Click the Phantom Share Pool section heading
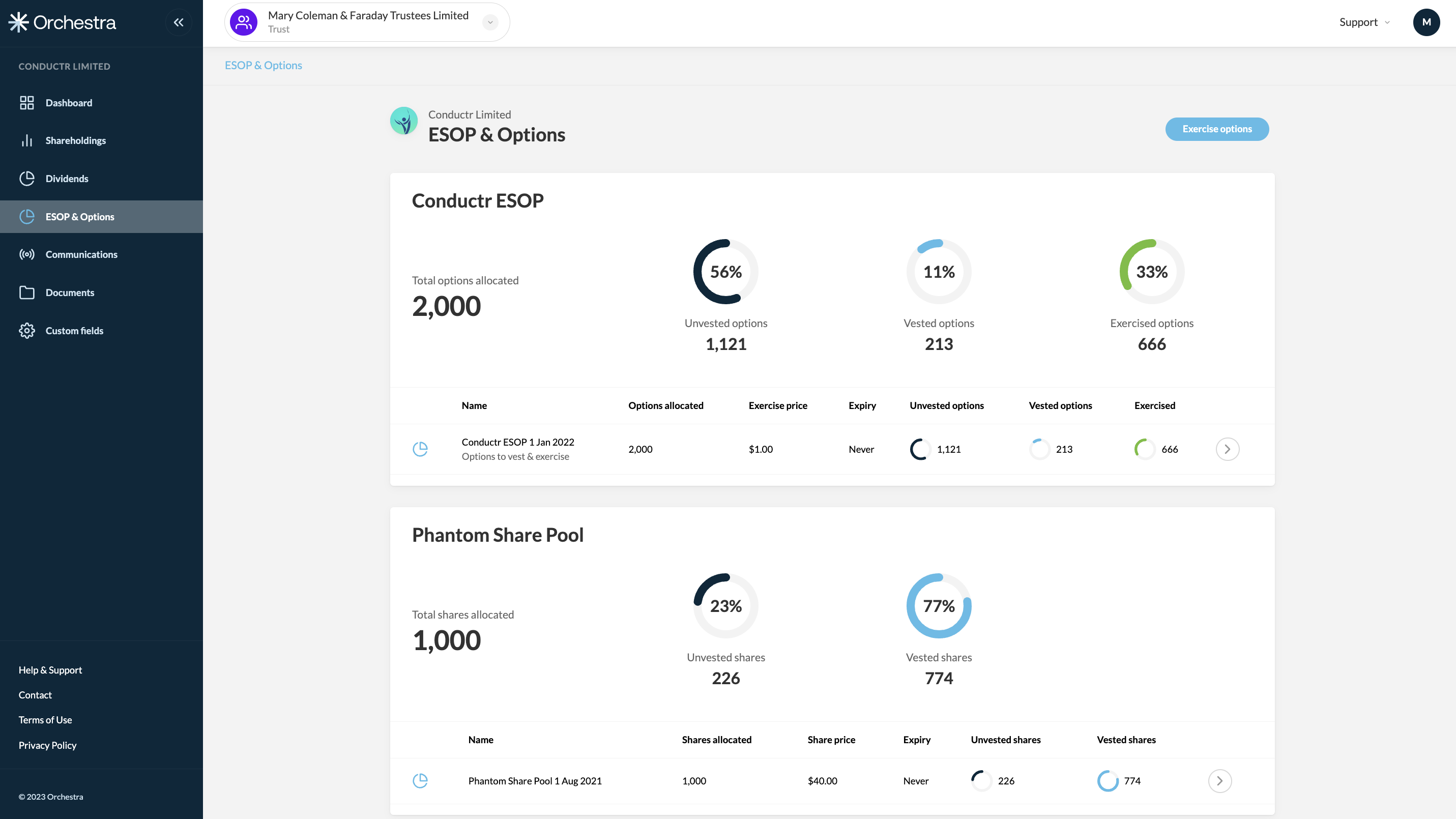 click(498, 535)
